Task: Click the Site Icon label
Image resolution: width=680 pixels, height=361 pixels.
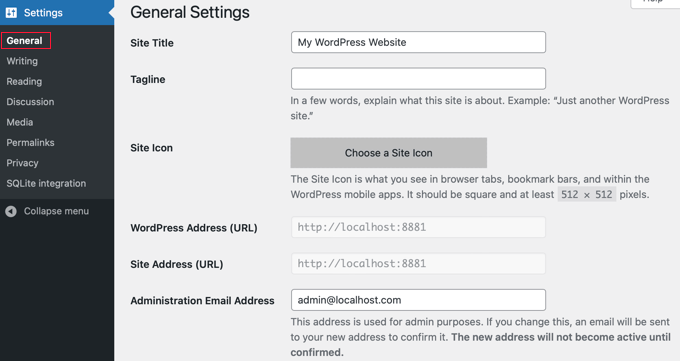Action: (151, 148)
